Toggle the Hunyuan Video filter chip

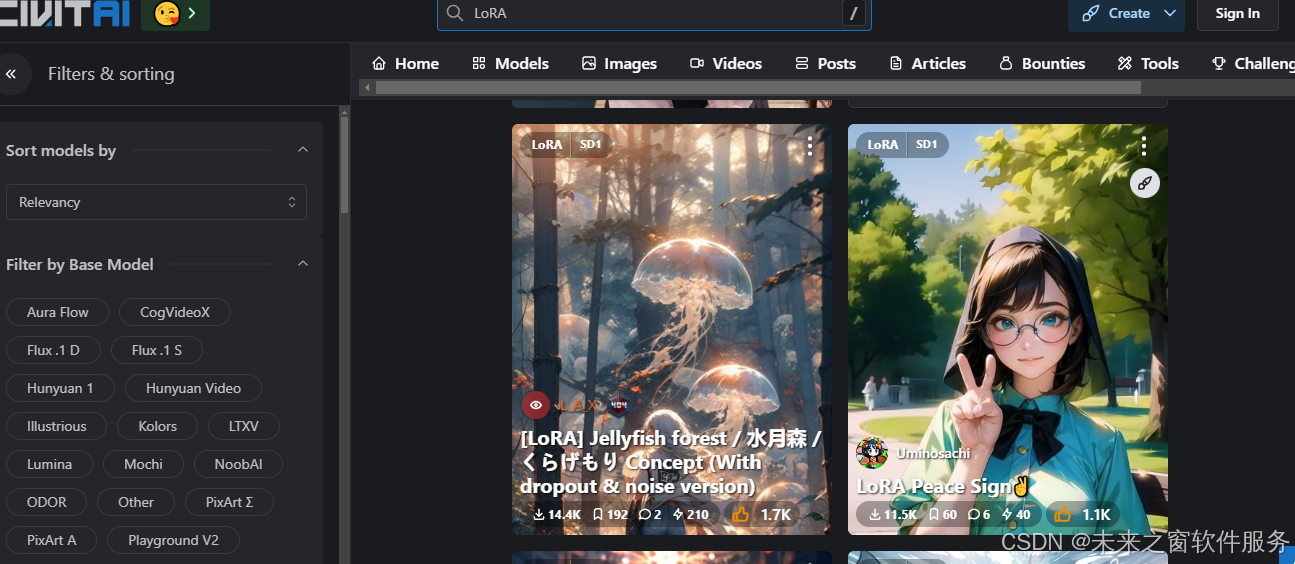coord(193,388)
